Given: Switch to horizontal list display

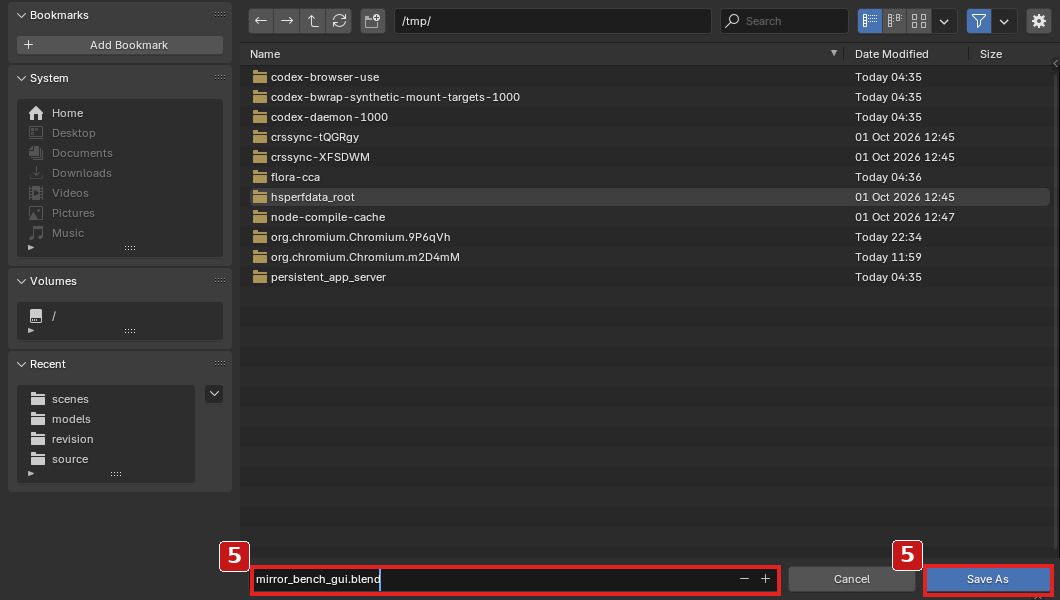Looking at the screenshot, I should pyautogui.click(x=894, y=21).
